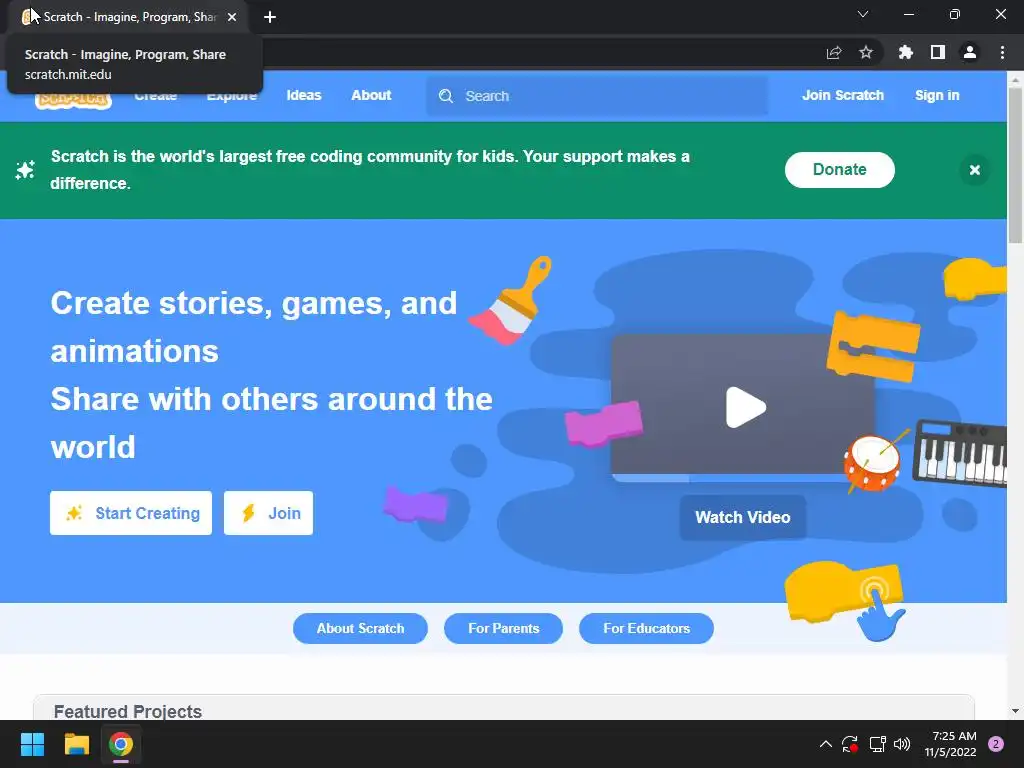Click the page vertical scrollbar thumb
The height and width of the screenshot is (768, 1024).
coord(1015,165)
